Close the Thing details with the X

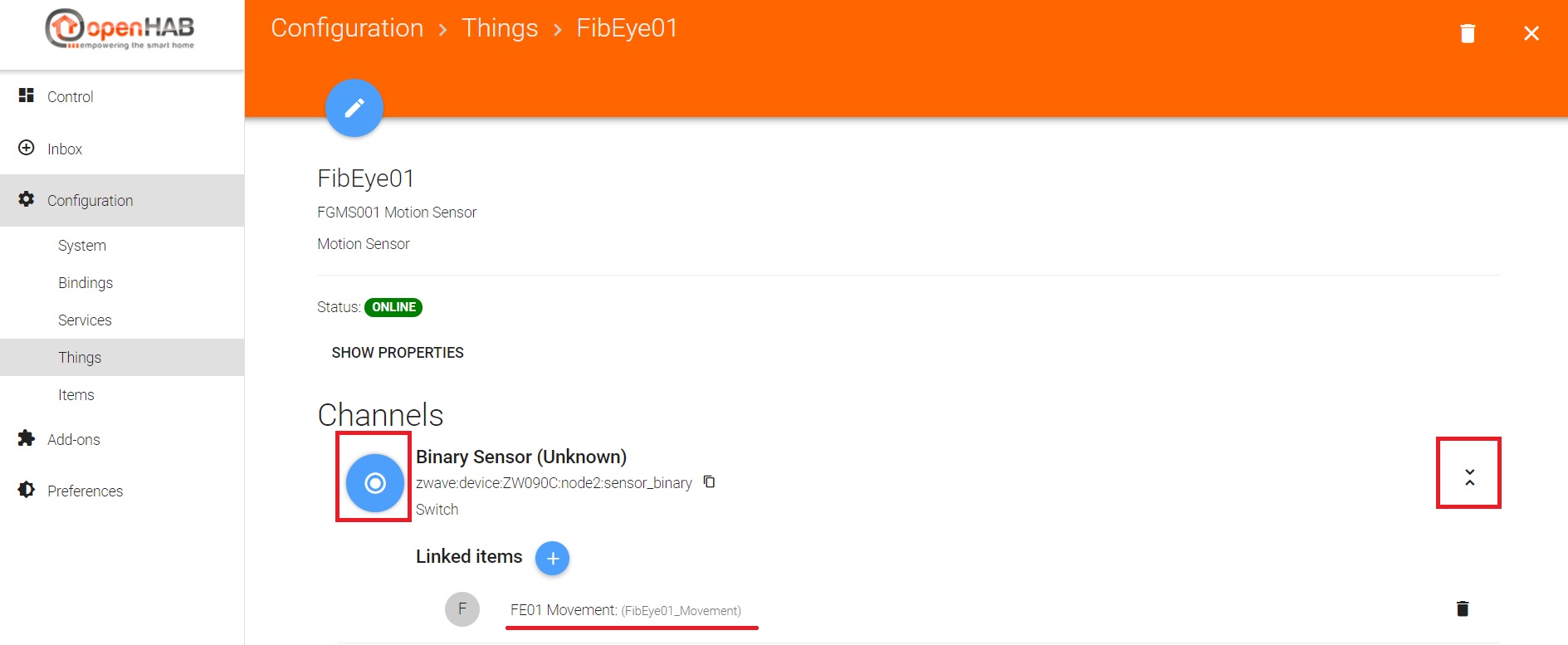coord(1531,33)
